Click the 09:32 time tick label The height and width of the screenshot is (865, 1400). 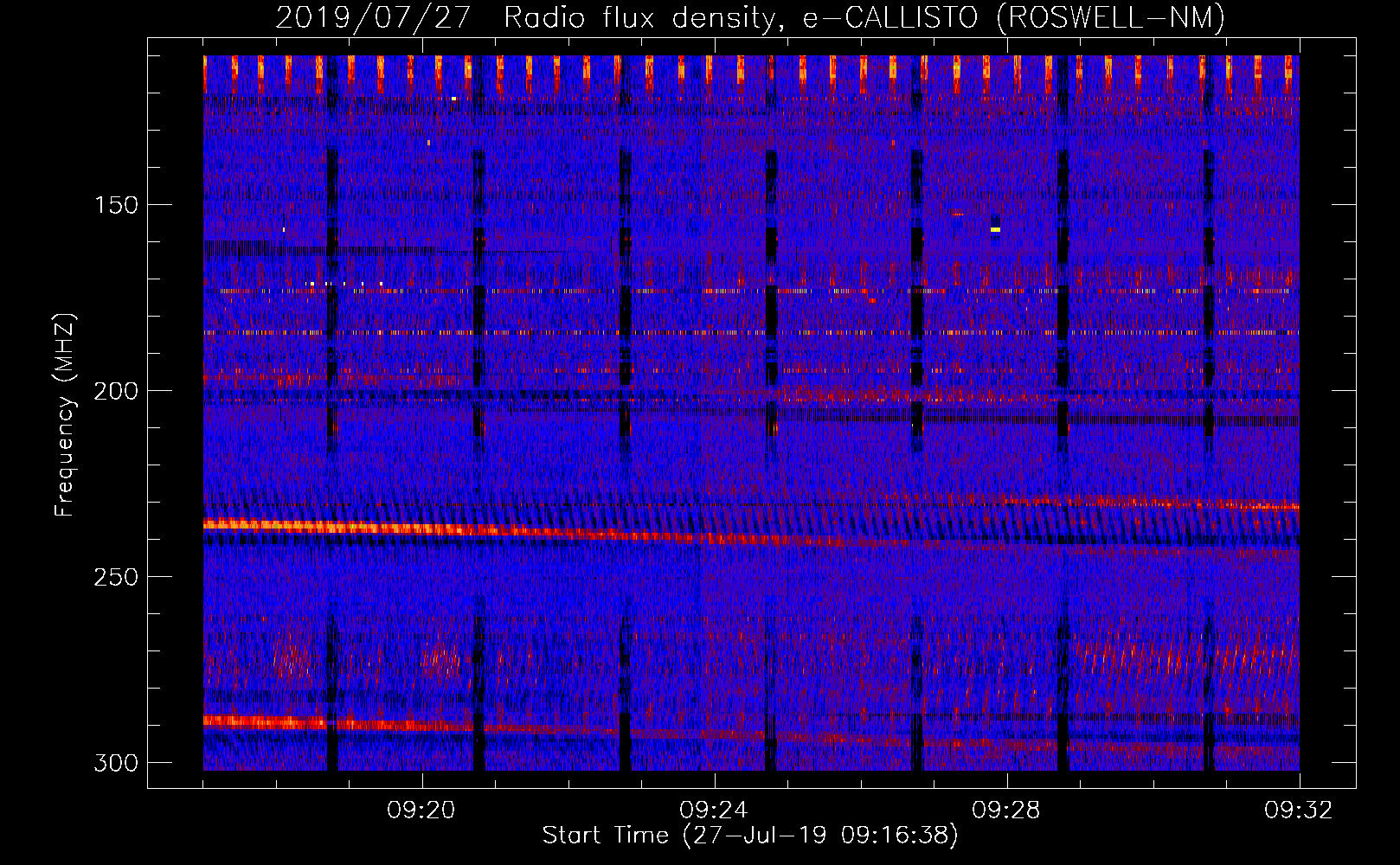coord(1299,811)
